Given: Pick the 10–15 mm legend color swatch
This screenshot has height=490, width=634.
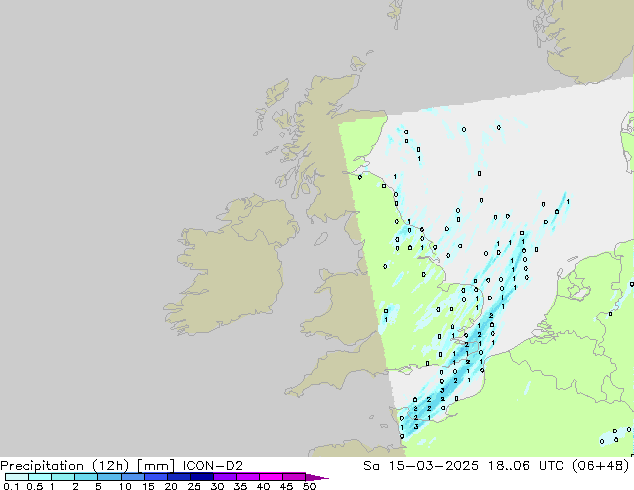Looking at the screenshot, I should tap(132, 477).
